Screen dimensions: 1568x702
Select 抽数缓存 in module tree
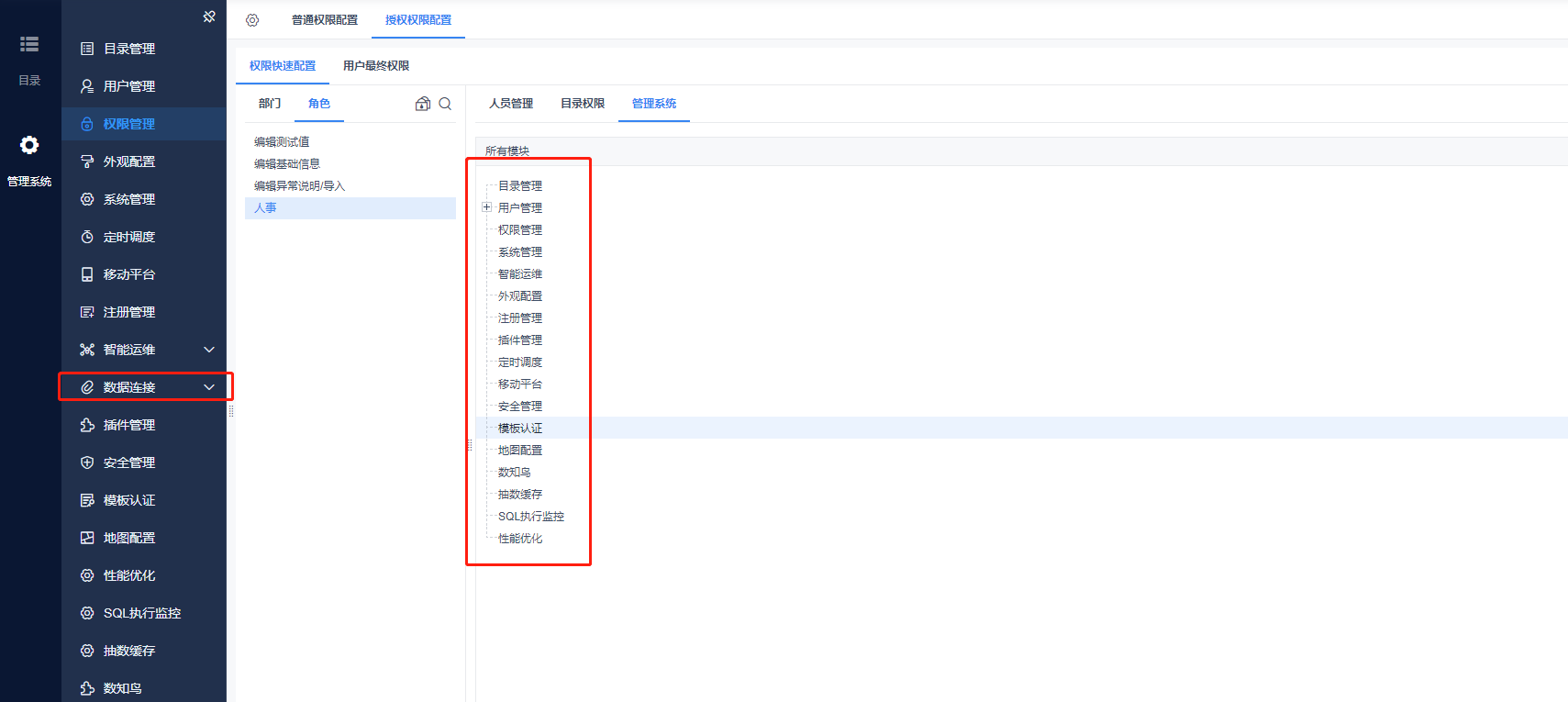520,495
